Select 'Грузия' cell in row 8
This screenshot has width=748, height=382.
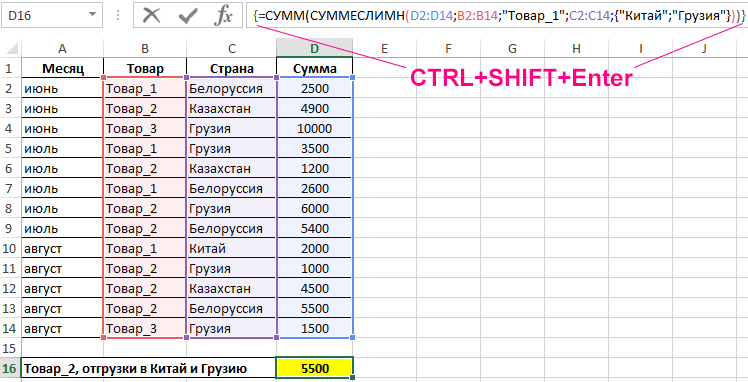click(x=231, y=208)
